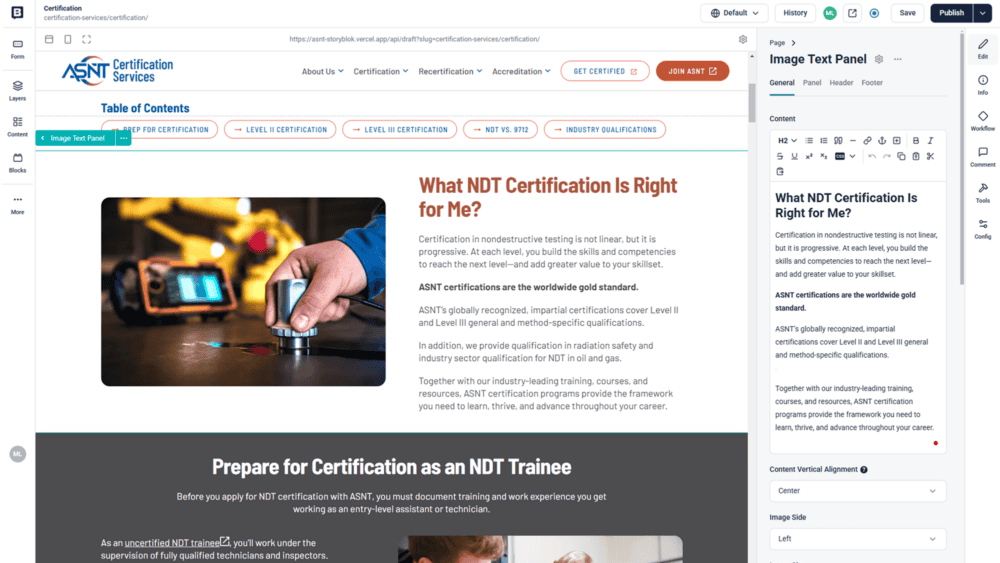The width and height of the screenshot is (1000, 563).
Task: Toggle strikethrough formatting in the editor
Action: [780, 156]
